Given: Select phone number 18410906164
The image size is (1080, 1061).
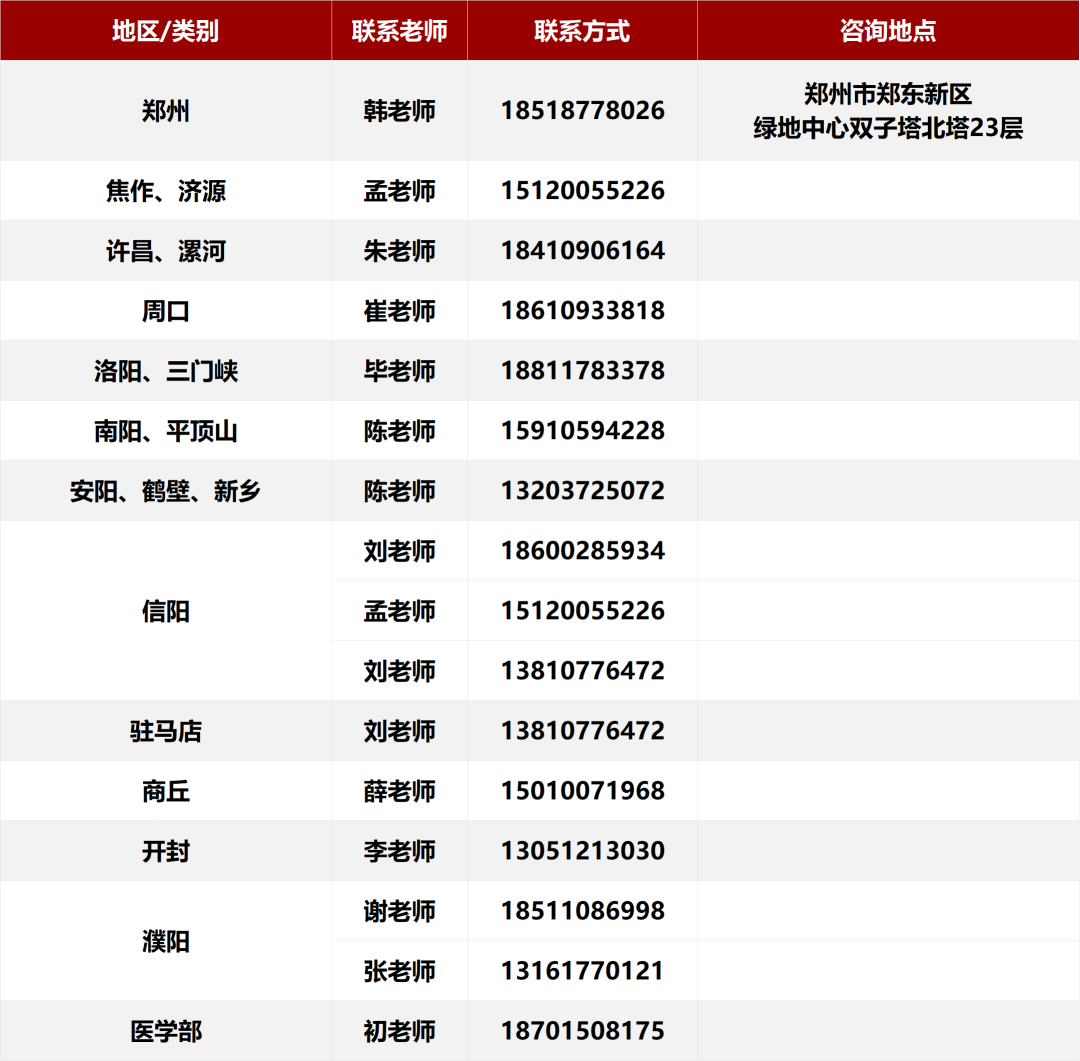Looking at the screenshot, I should (583, 250).
